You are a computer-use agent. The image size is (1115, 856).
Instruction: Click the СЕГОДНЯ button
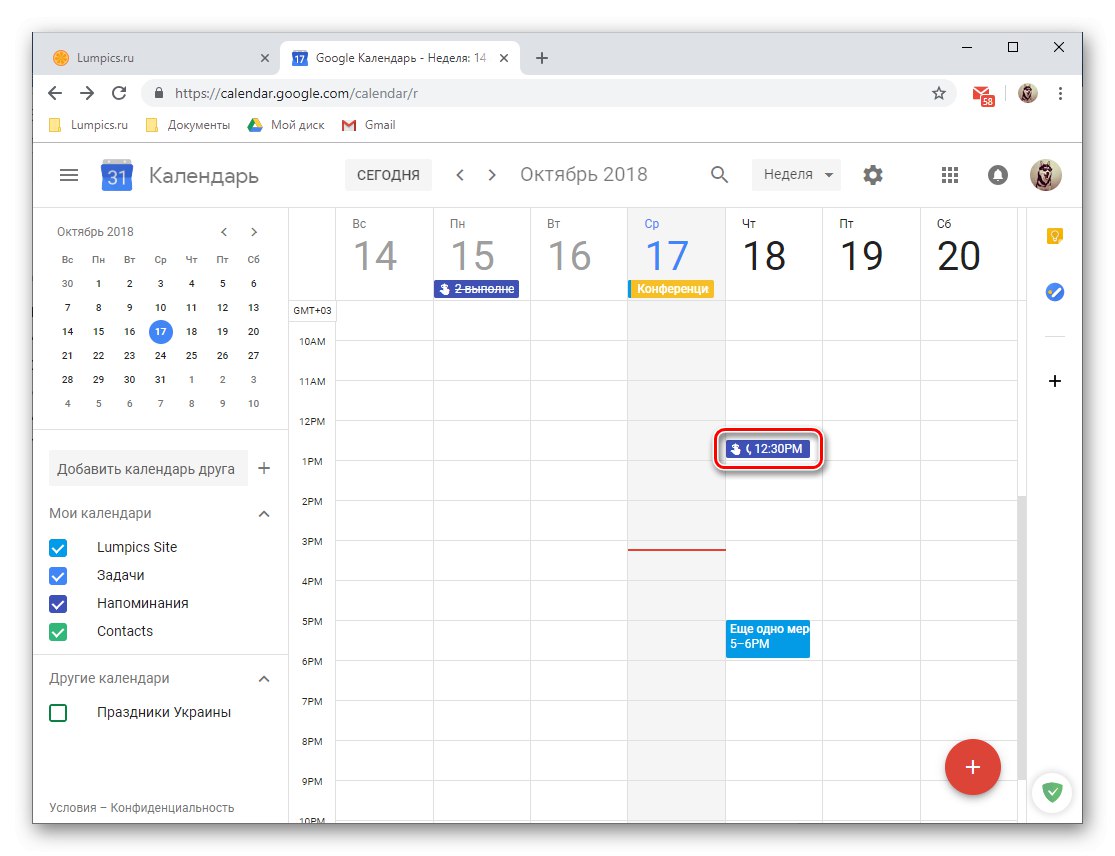point(388,175)
